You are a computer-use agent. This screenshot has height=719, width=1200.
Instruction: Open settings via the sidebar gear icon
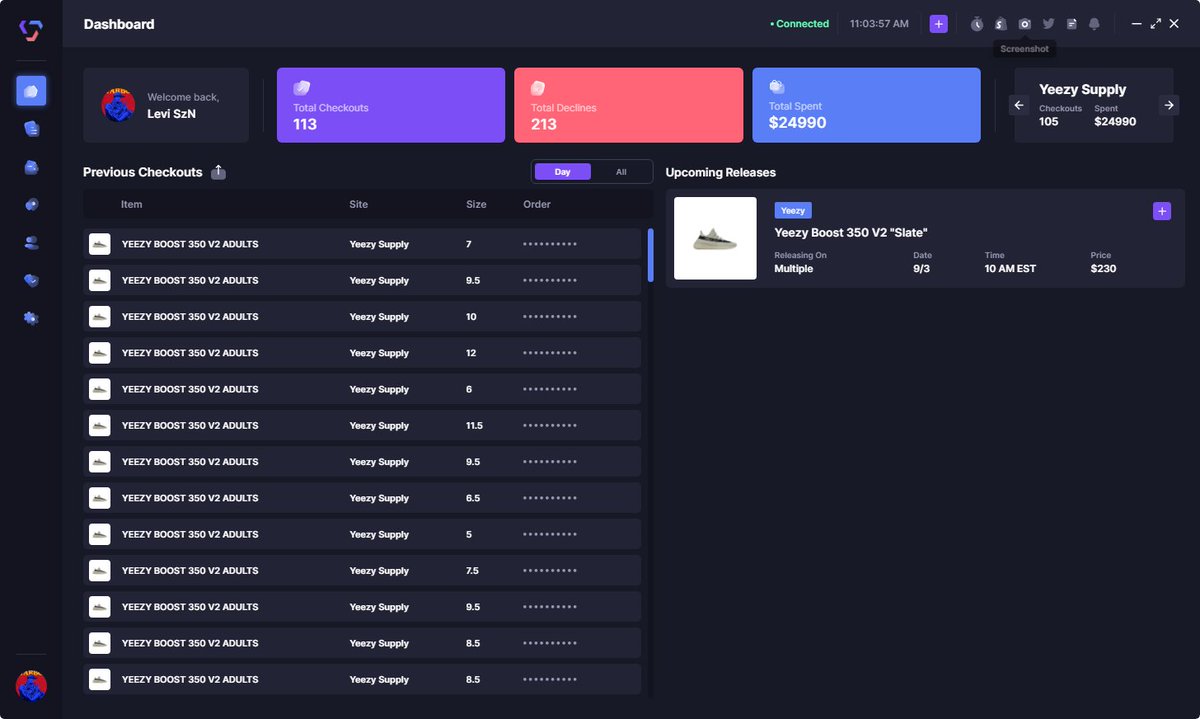[31, 318]
